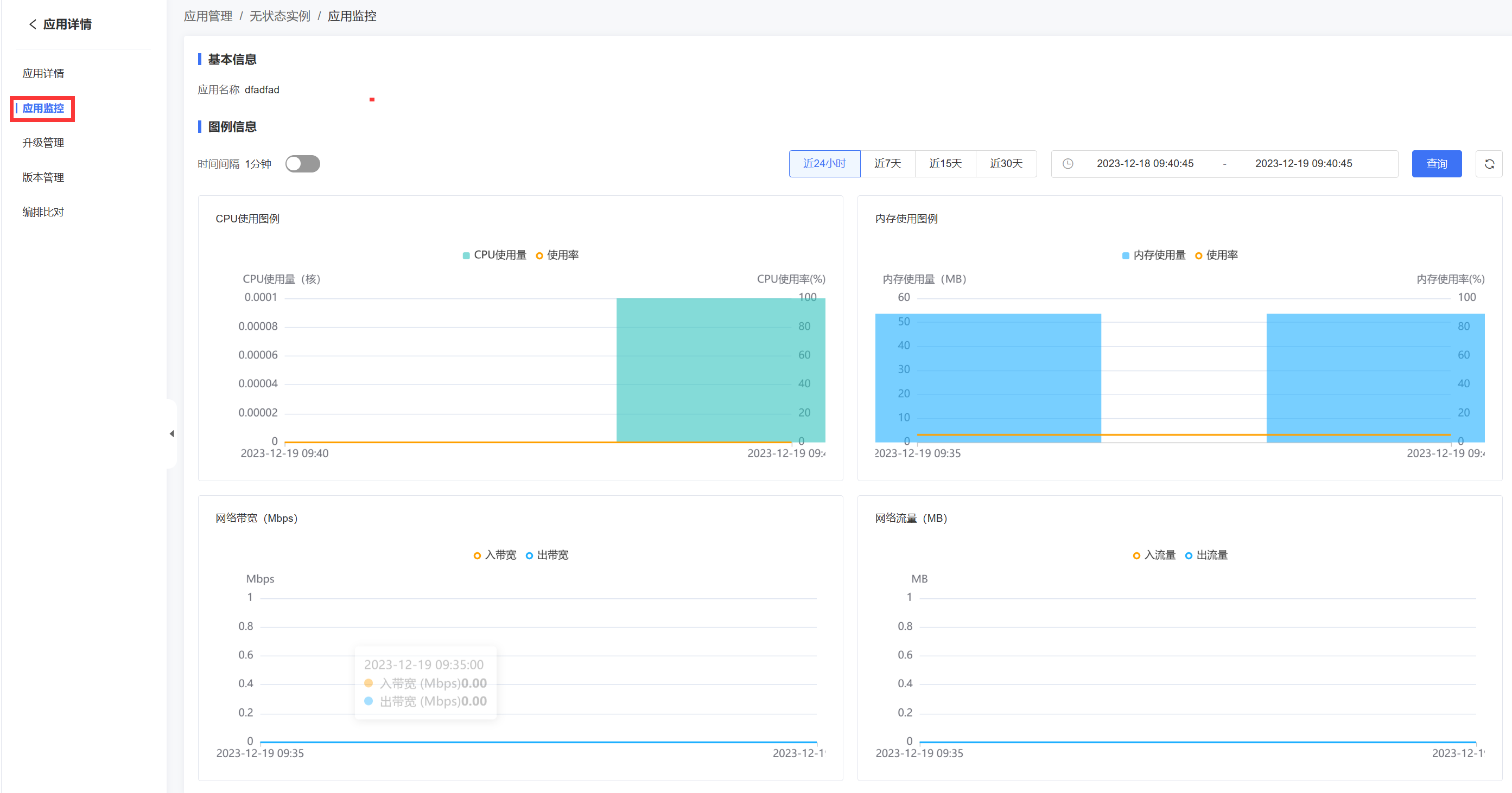Select the 近30天 time range
Screen dimensions: 1512x793
point(1006,164)
